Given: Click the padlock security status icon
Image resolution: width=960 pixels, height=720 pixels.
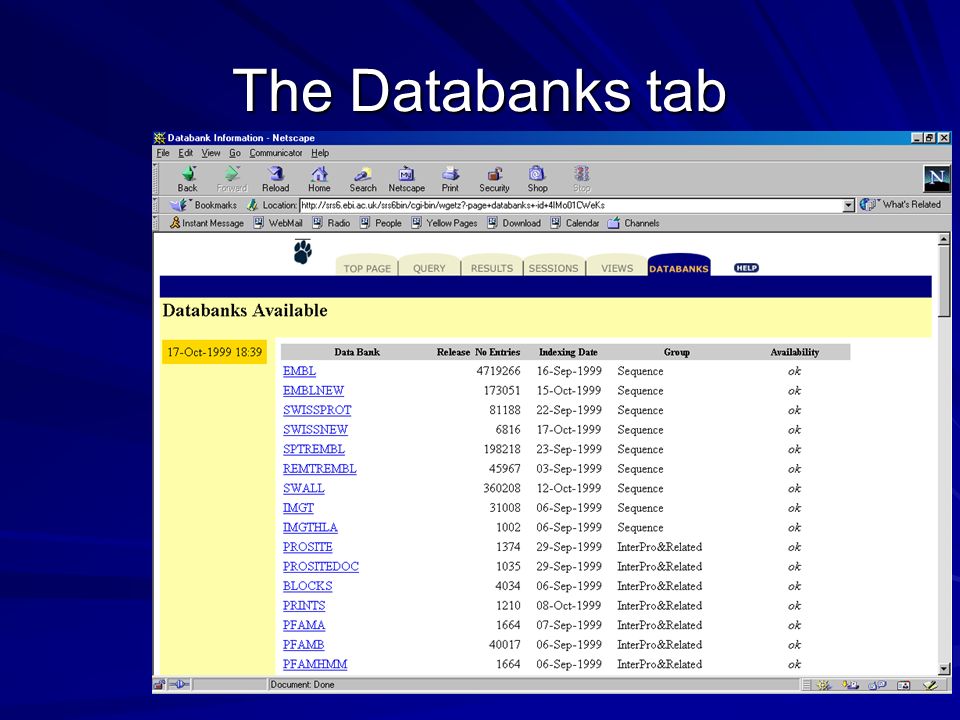Looking at the screenshot, I should pos(159,684).
